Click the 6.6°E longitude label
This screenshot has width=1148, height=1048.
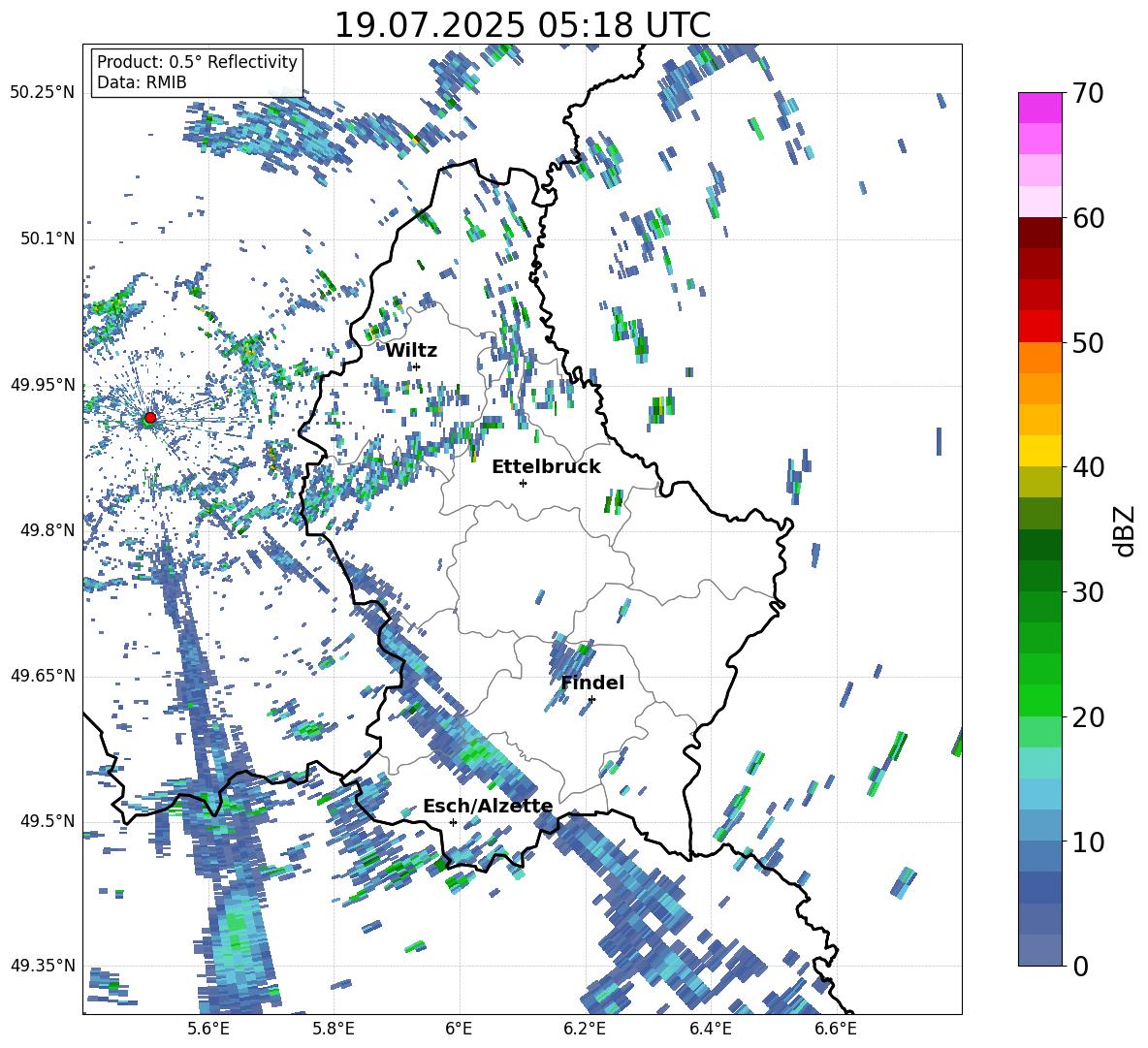(836, 1029)
